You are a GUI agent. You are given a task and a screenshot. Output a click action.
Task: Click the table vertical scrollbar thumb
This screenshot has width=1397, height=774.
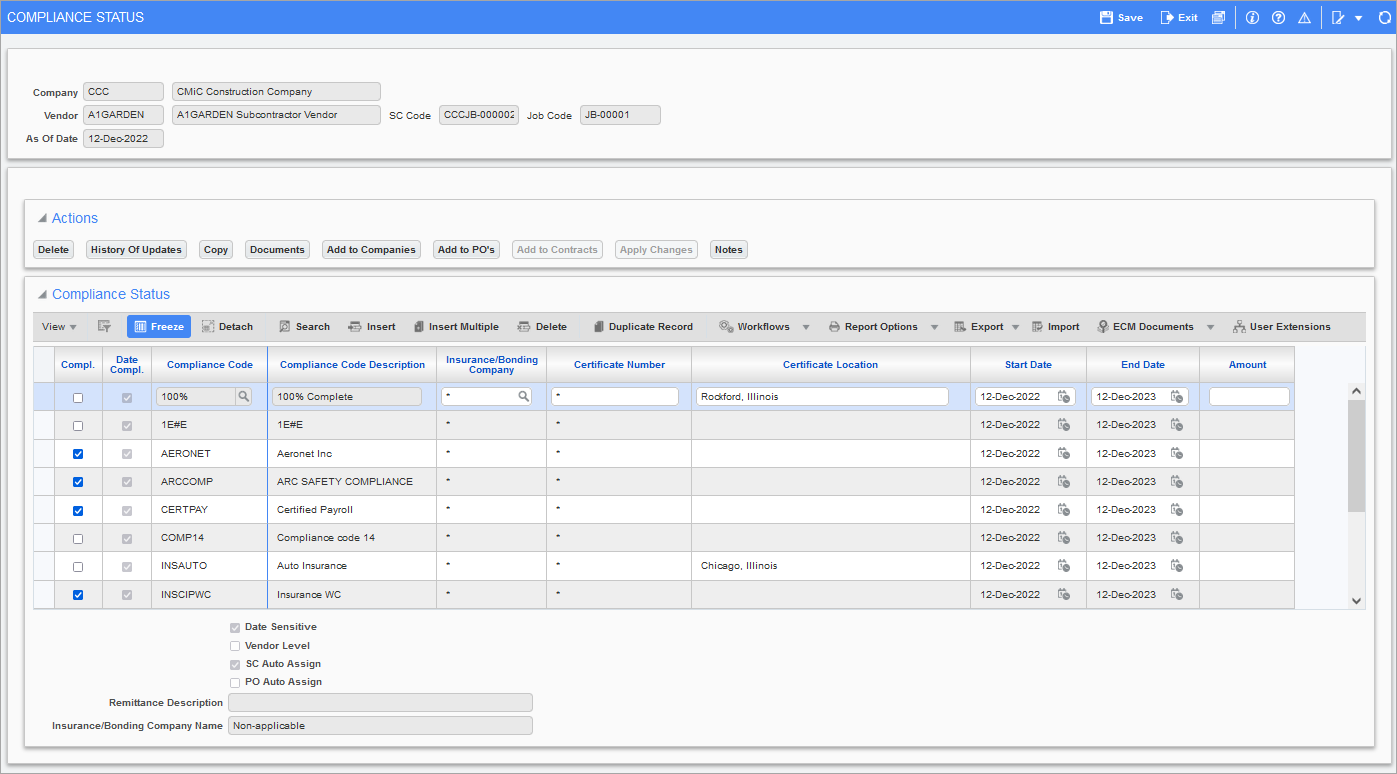tap(1356, 456)
